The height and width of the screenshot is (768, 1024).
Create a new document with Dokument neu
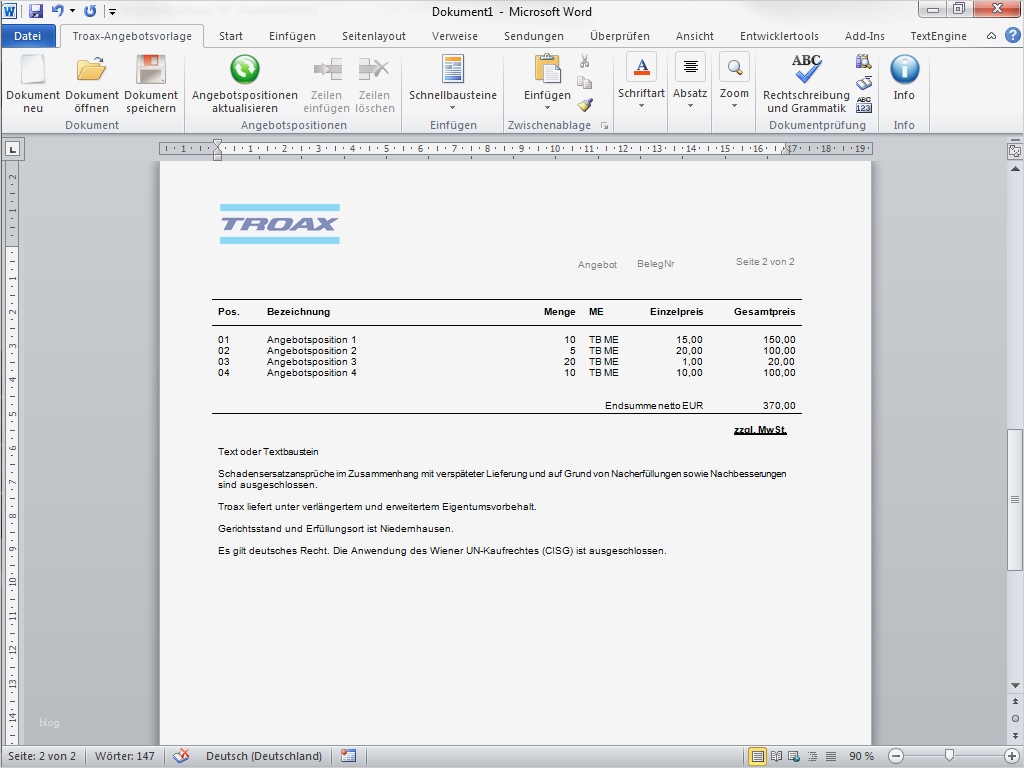(33, 84)
